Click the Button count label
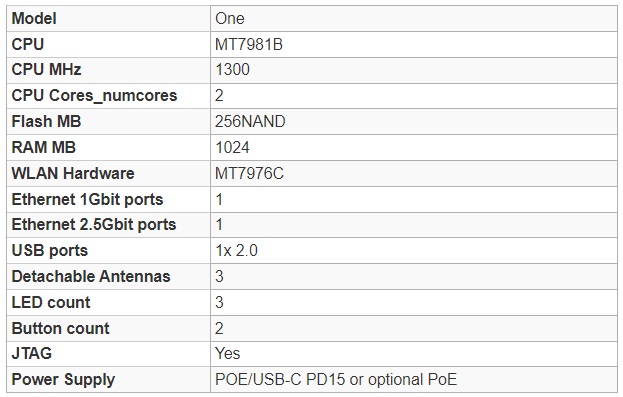 pos(60,328)
